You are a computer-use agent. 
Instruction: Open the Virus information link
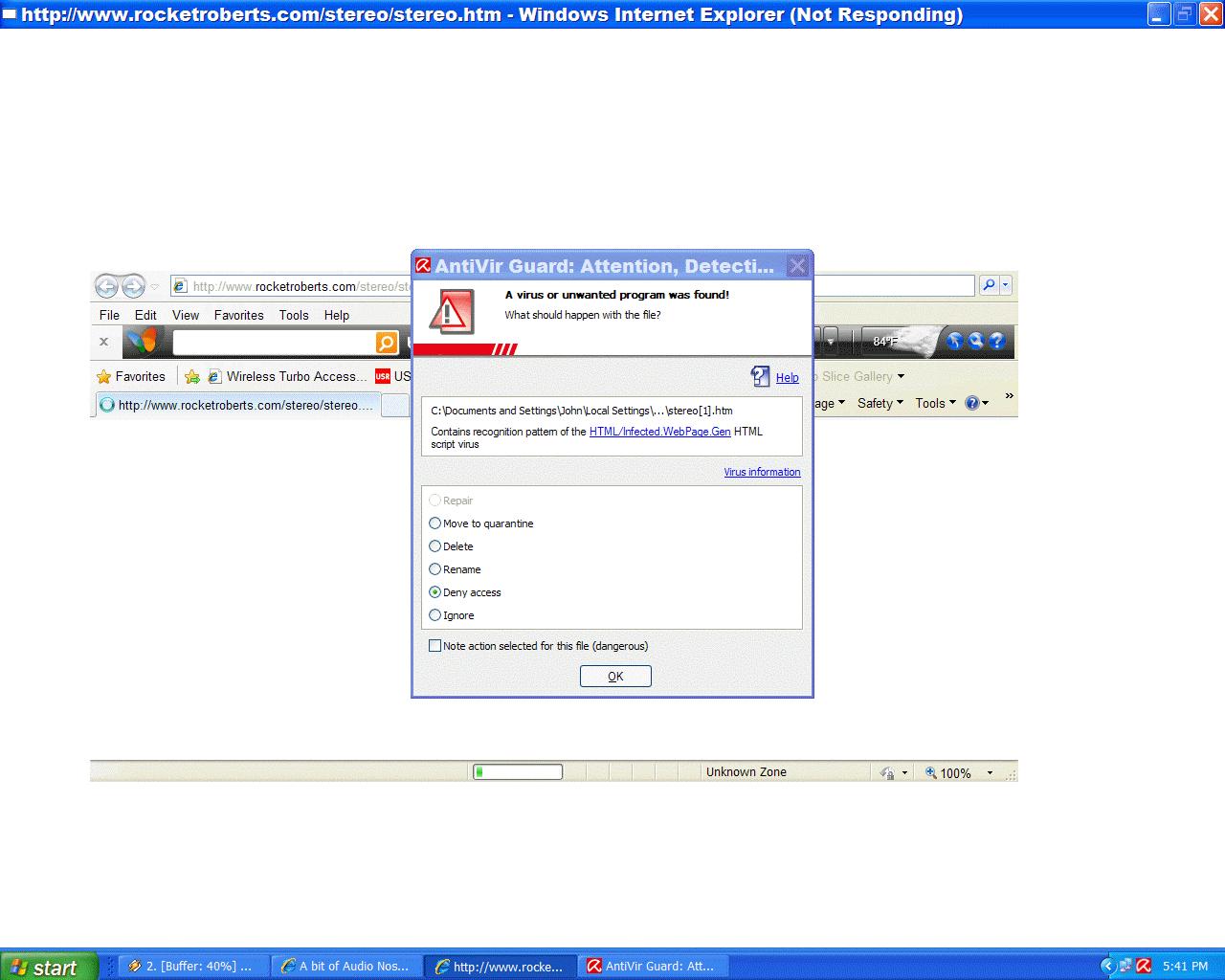pos(762,472)
